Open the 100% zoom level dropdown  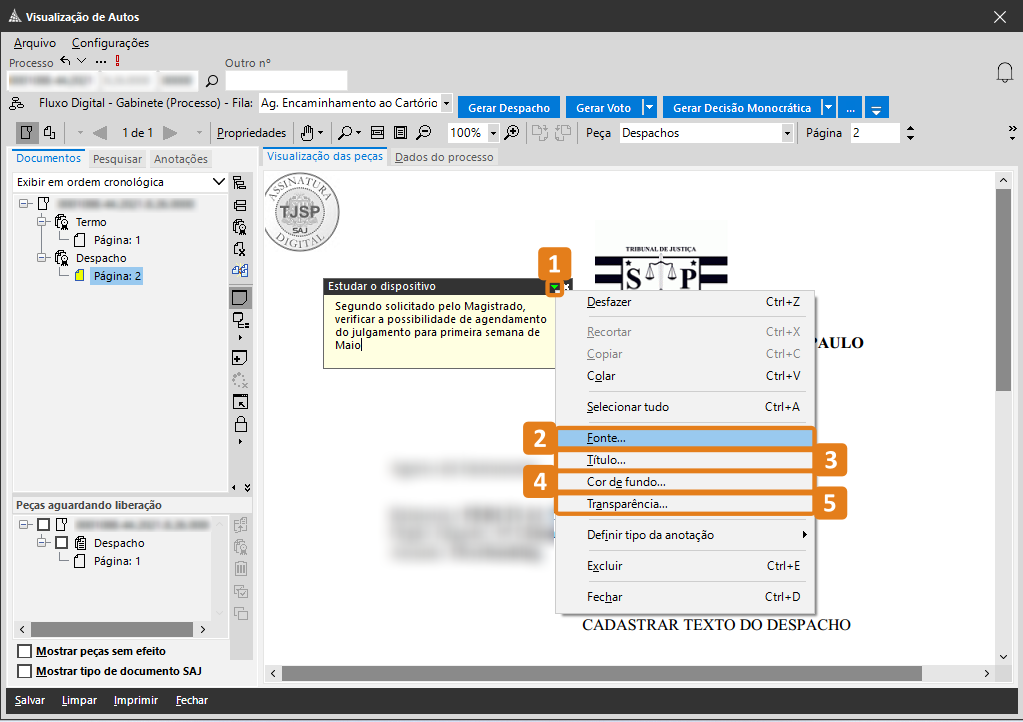coord(493,133)
